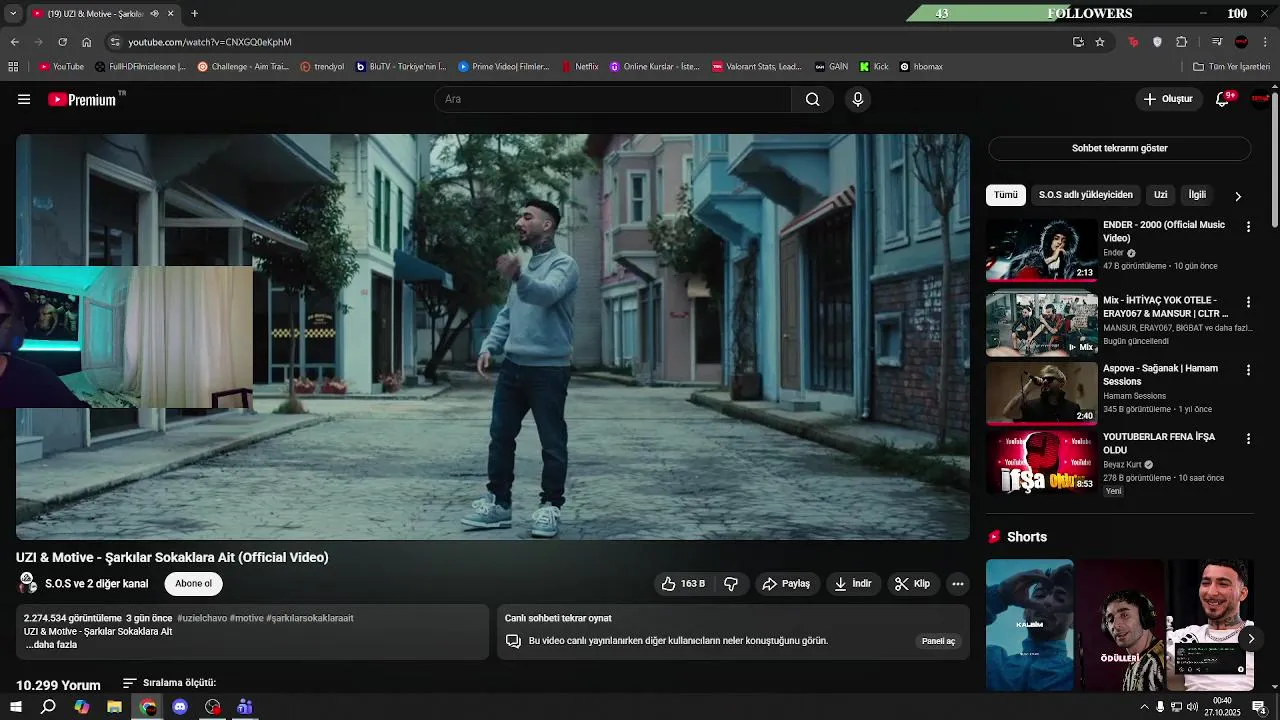1280x720 pixels.
Task: Click the browser address bar URL
Action: pyautogui.click(x=210, y=42)
